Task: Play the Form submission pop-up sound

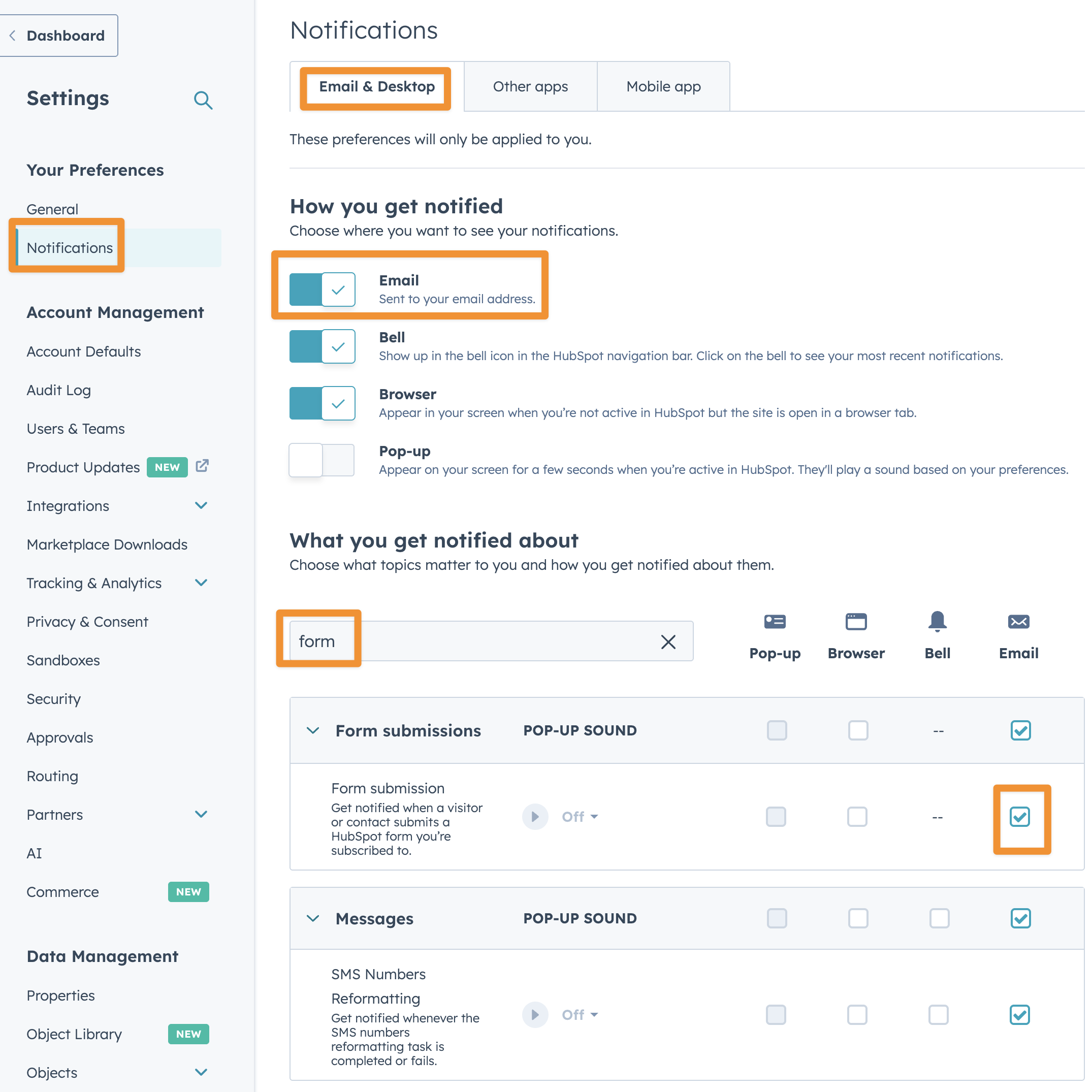Action: (535, 817)
